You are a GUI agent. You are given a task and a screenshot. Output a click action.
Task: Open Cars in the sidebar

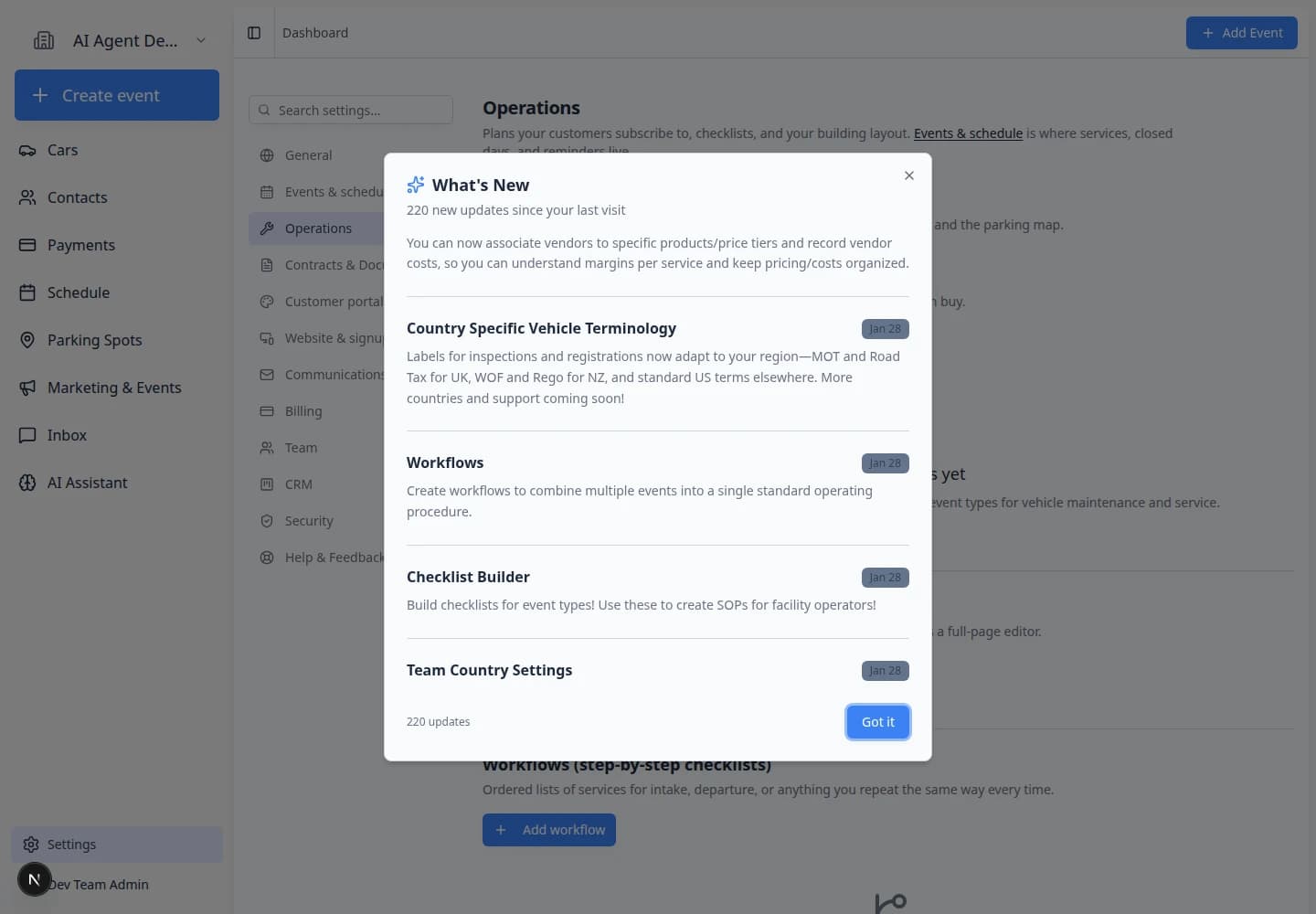pyautogui.click(x=117, y=150)
